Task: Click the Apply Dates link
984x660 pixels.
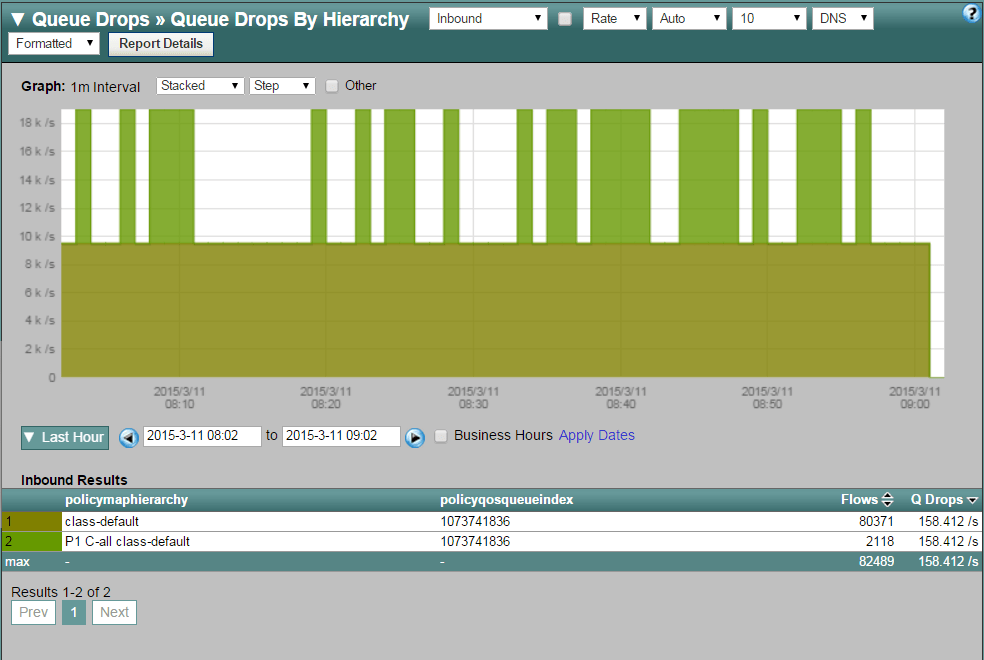Action: [596, 435]
